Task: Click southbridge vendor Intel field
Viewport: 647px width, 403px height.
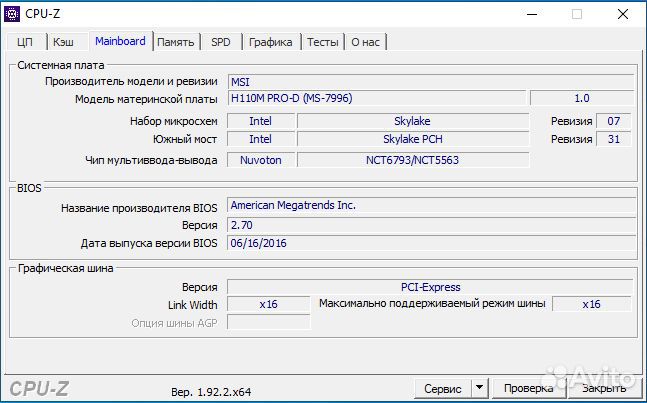Action: (261, 139)
